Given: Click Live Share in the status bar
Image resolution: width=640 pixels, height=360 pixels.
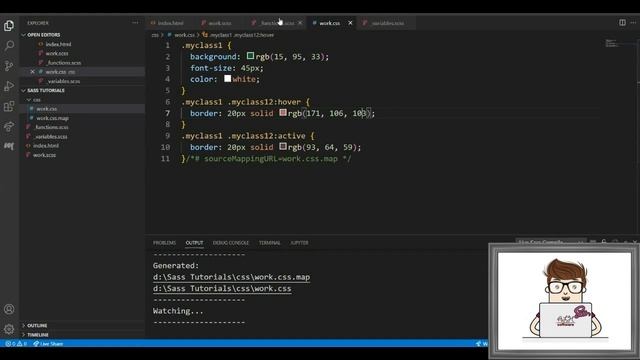Looking at the screenshot, I should point(48,344).
